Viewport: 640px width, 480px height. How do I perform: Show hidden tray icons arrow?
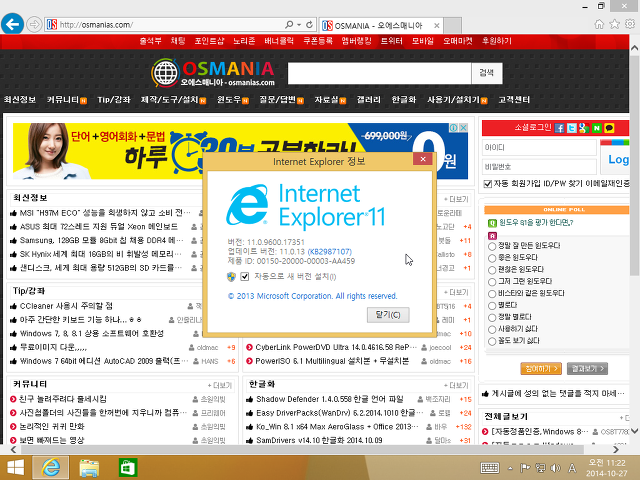pos(510,468)
